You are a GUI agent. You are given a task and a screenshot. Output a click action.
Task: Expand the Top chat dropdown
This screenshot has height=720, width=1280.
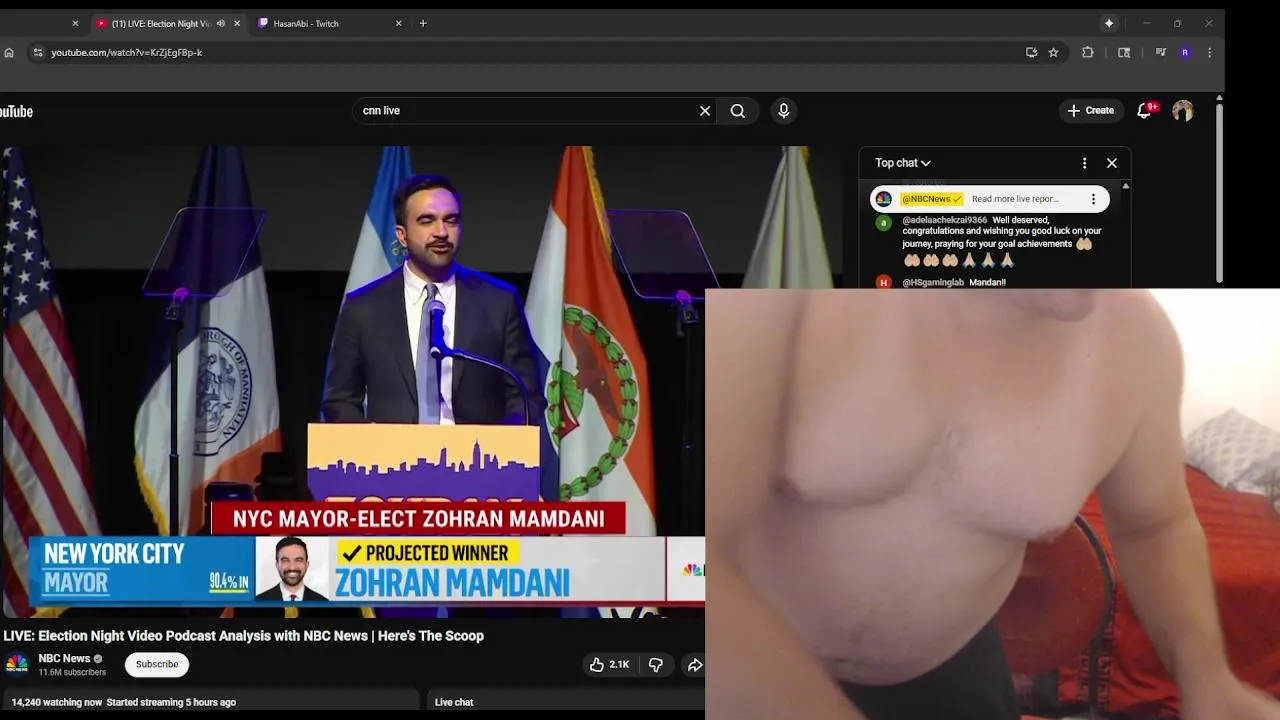[x=903, y=163]
